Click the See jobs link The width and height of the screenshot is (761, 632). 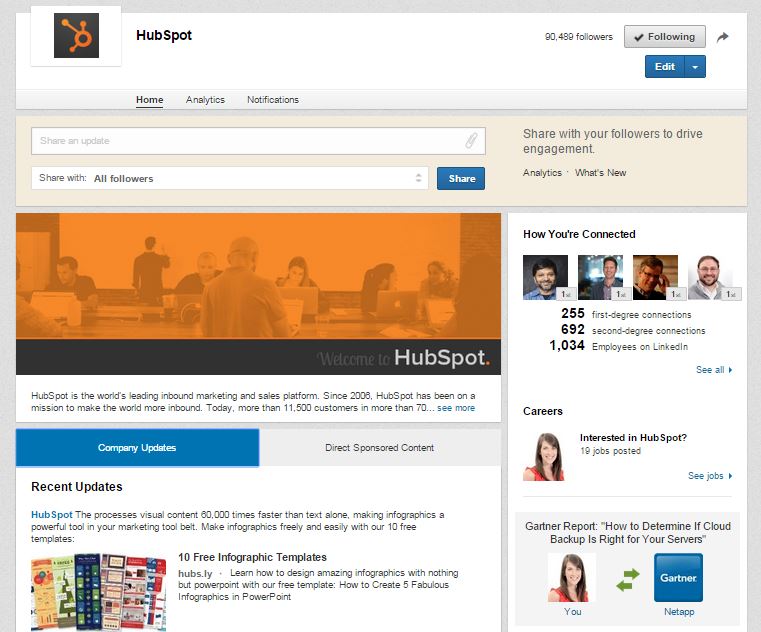(x=710, y=476)
